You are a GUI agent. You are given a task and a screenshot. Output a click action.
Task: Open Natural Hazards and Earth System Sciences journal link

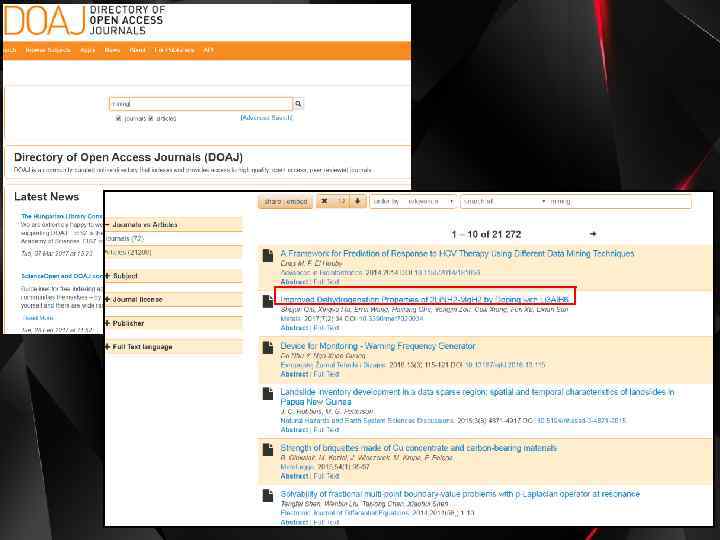coord(367,420)
